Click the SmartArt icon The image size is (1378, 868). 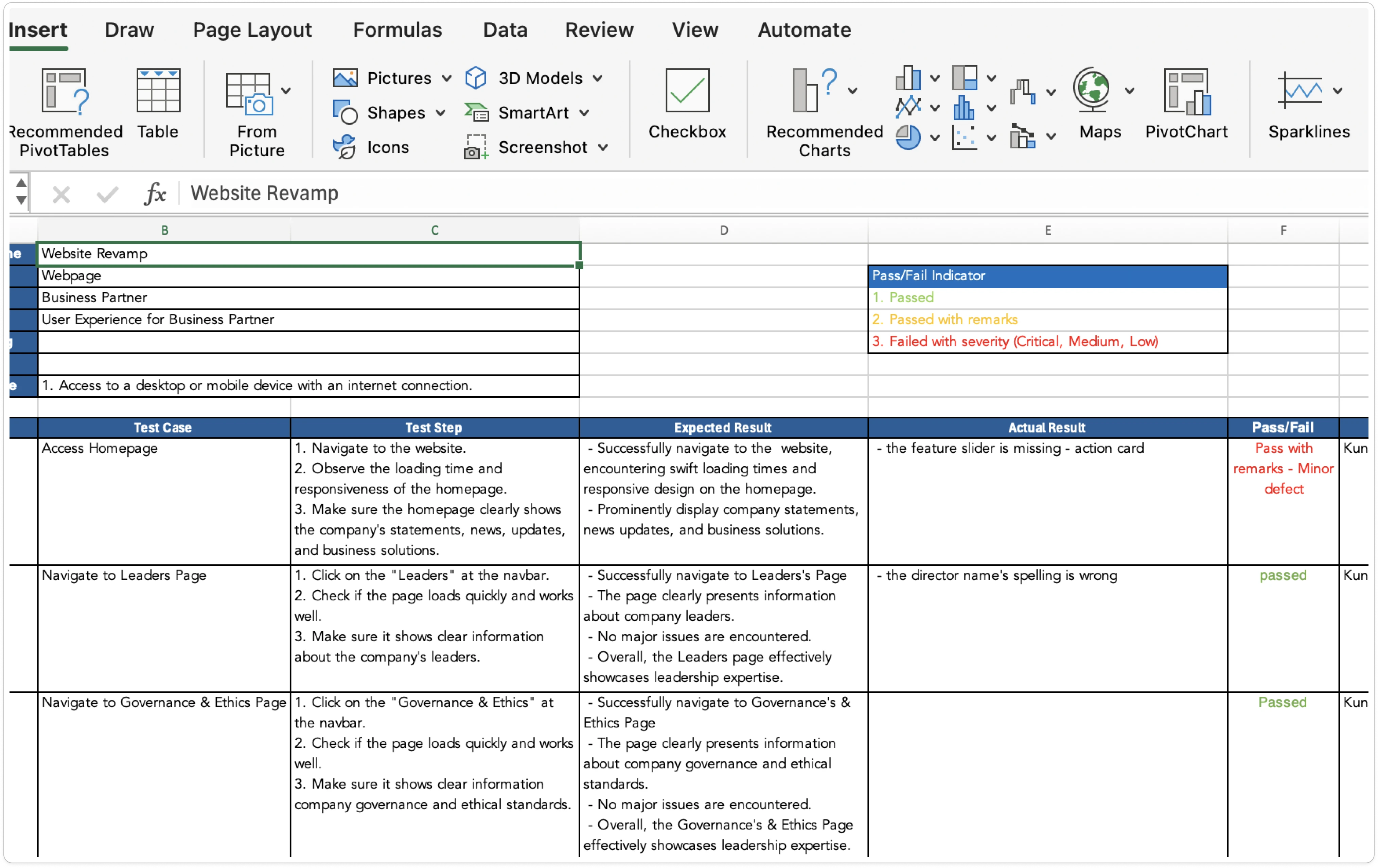(476, 112)
